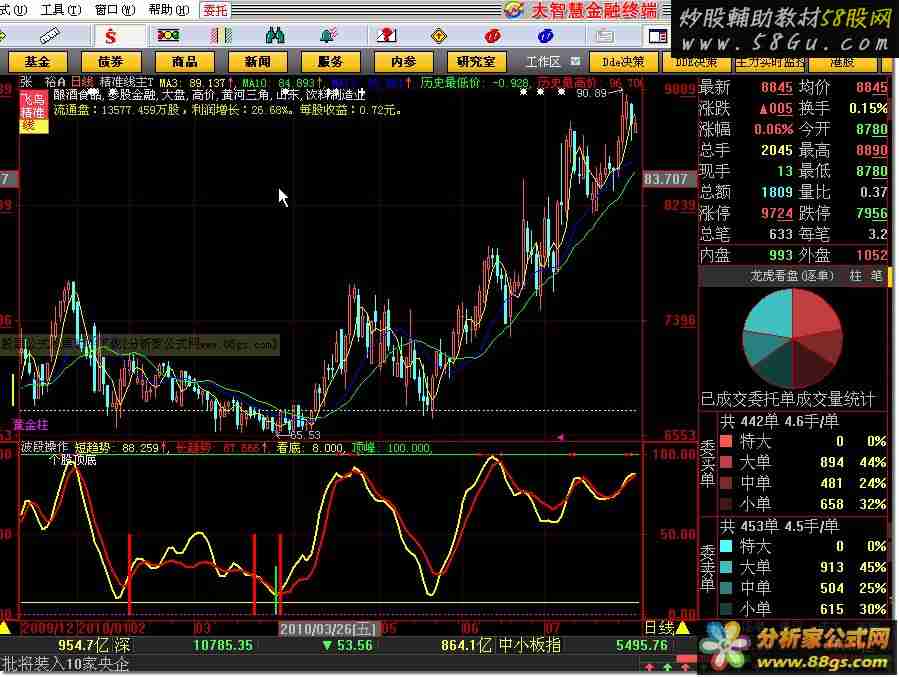Click the right yellow triangle beside 日线
The height and width of the screenshot is (677, 899).
tap(682, 628)
